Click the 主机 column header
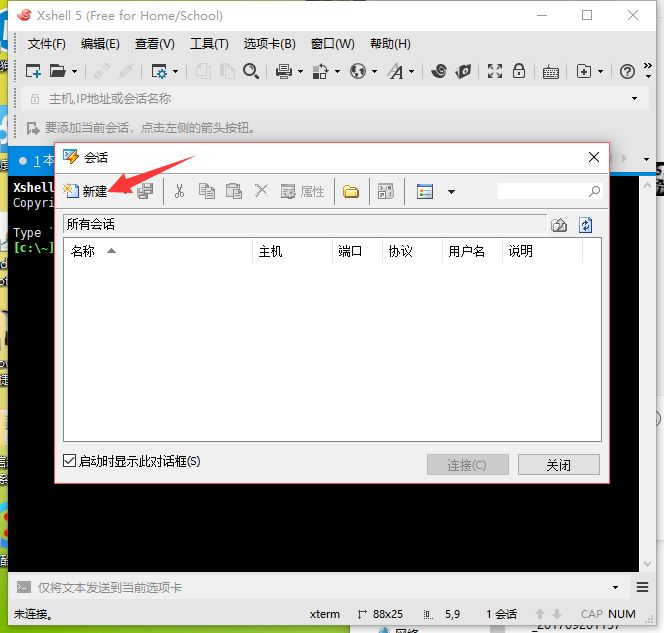 pyautogui.click(x=293, y=251)
